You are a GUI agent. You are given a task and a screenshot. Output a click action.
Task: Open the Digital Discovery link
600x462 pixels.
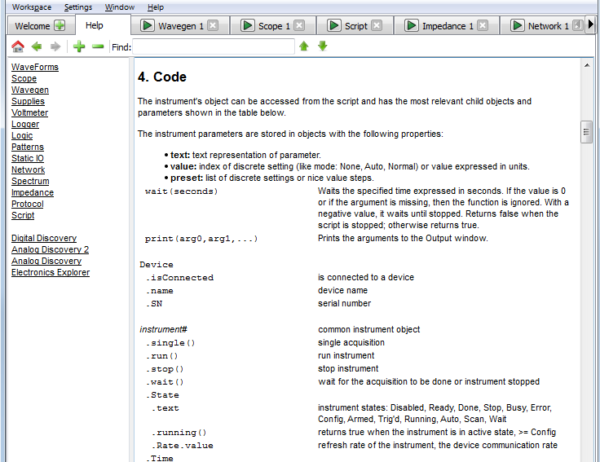[44, 238]
